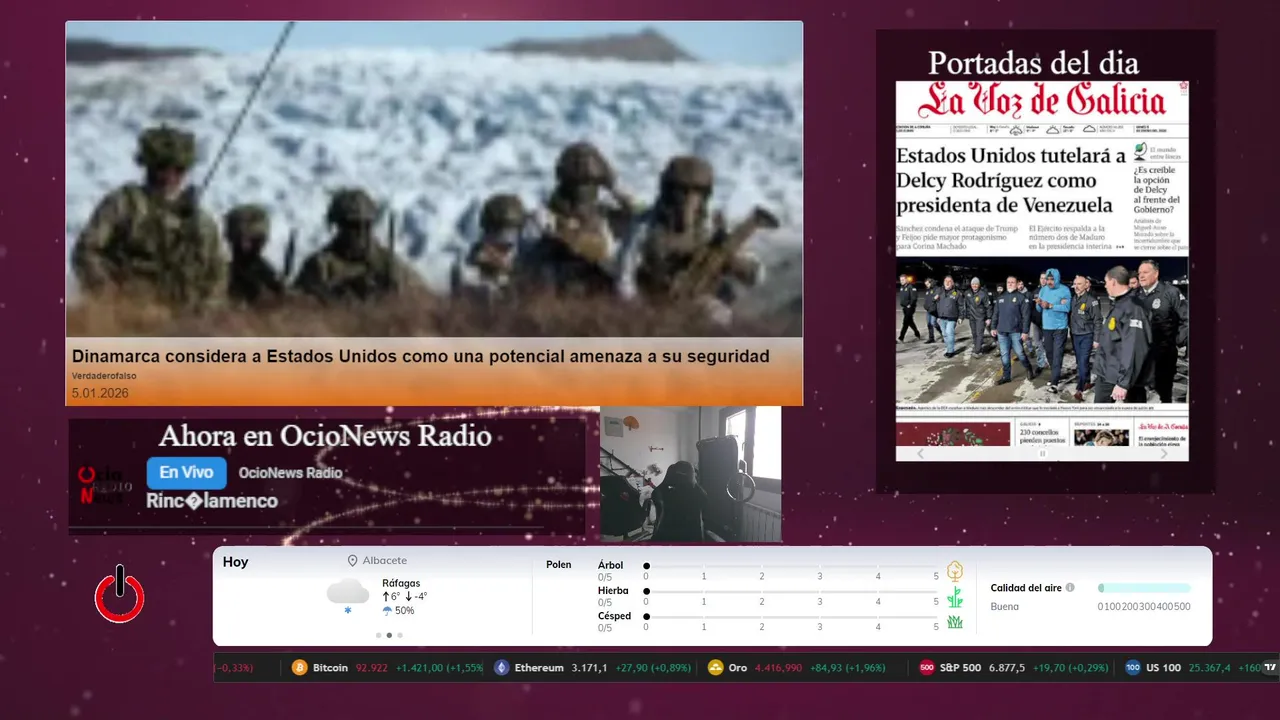Viewport: 1280px width, 720px height.
Task: Click the US 100 ticker label
Action: coord(1163,668)
